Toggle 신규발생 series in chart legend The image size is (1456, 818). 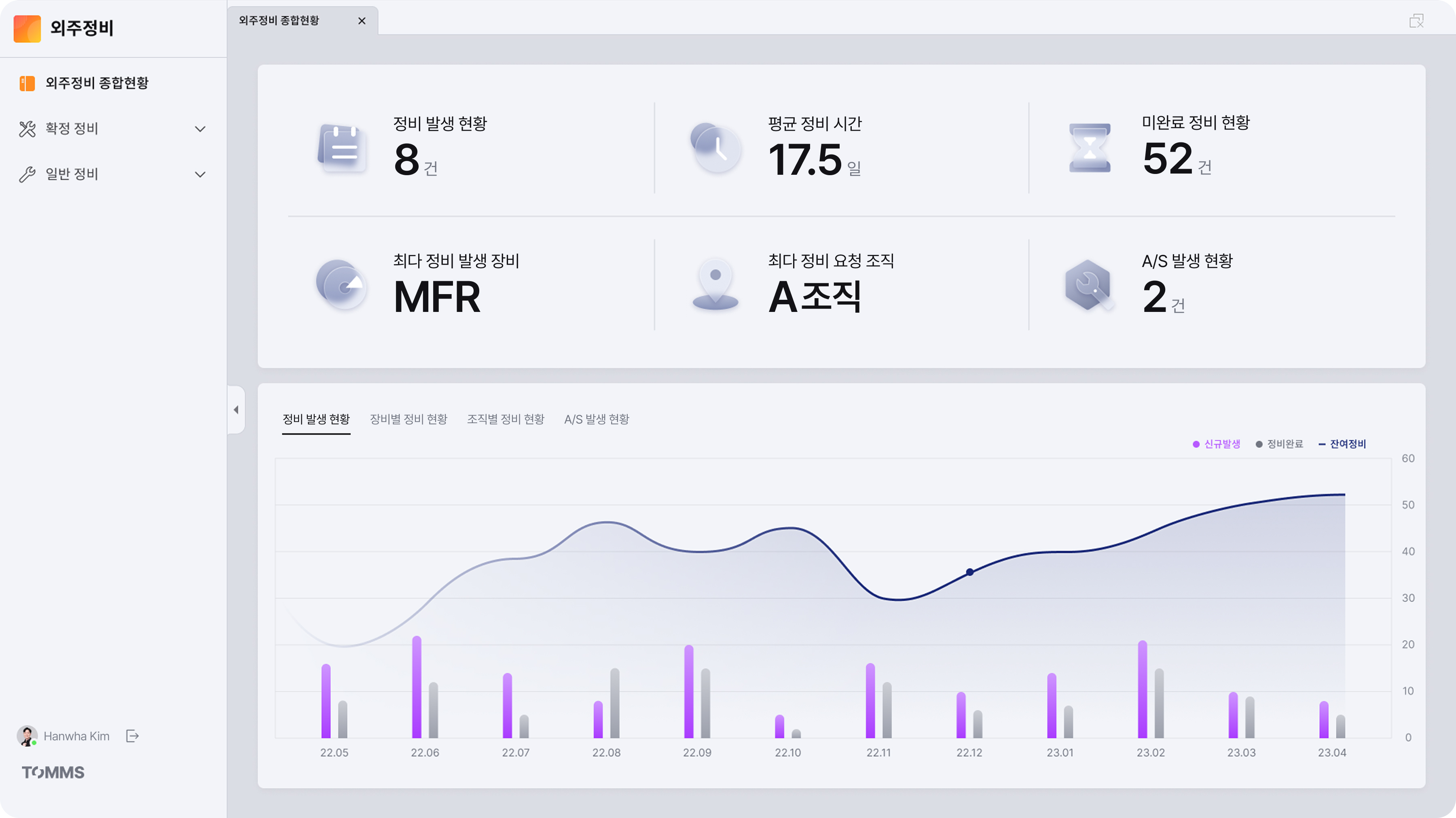[1216, 444]
